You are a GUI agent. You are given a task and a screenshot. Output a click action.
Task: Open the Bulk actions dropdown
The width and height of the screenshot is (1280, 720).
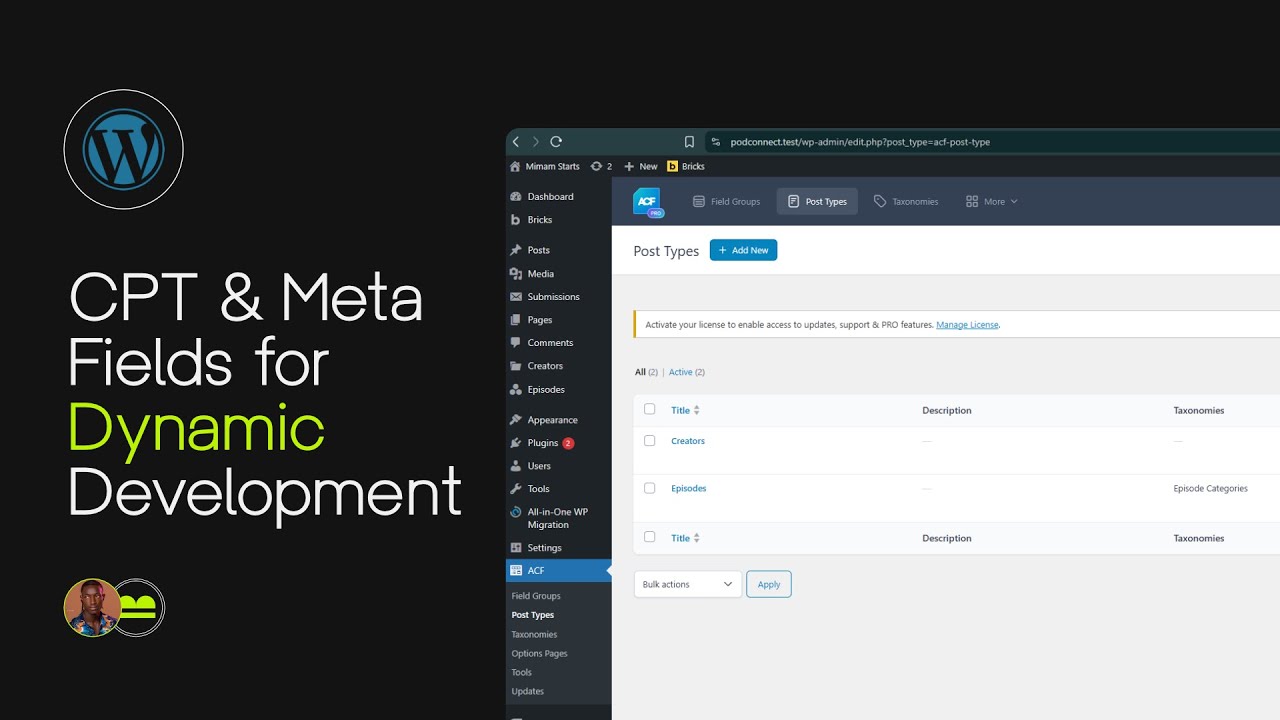tap(688, 584)
